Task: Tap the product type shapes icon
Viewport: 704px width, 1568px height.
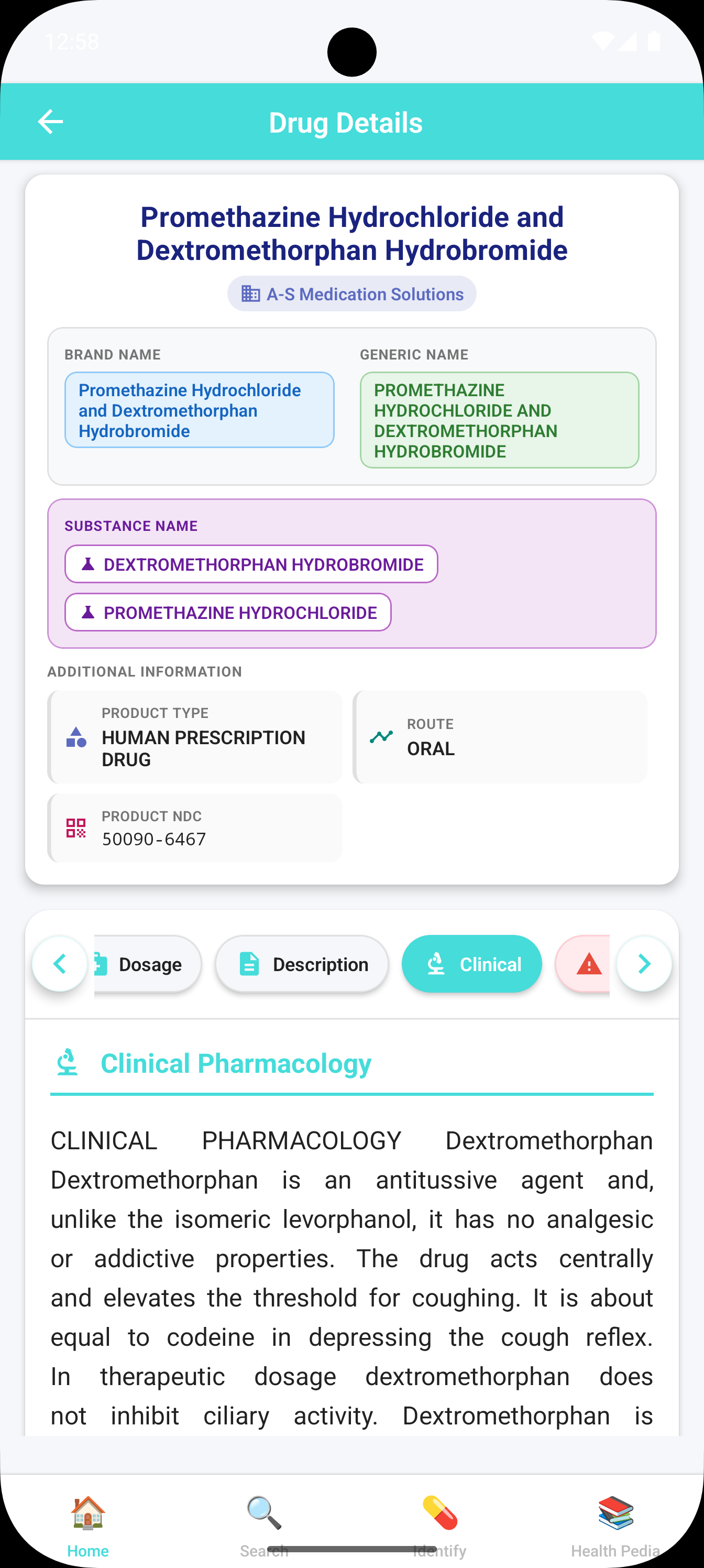Action: (x=76, y=737)
